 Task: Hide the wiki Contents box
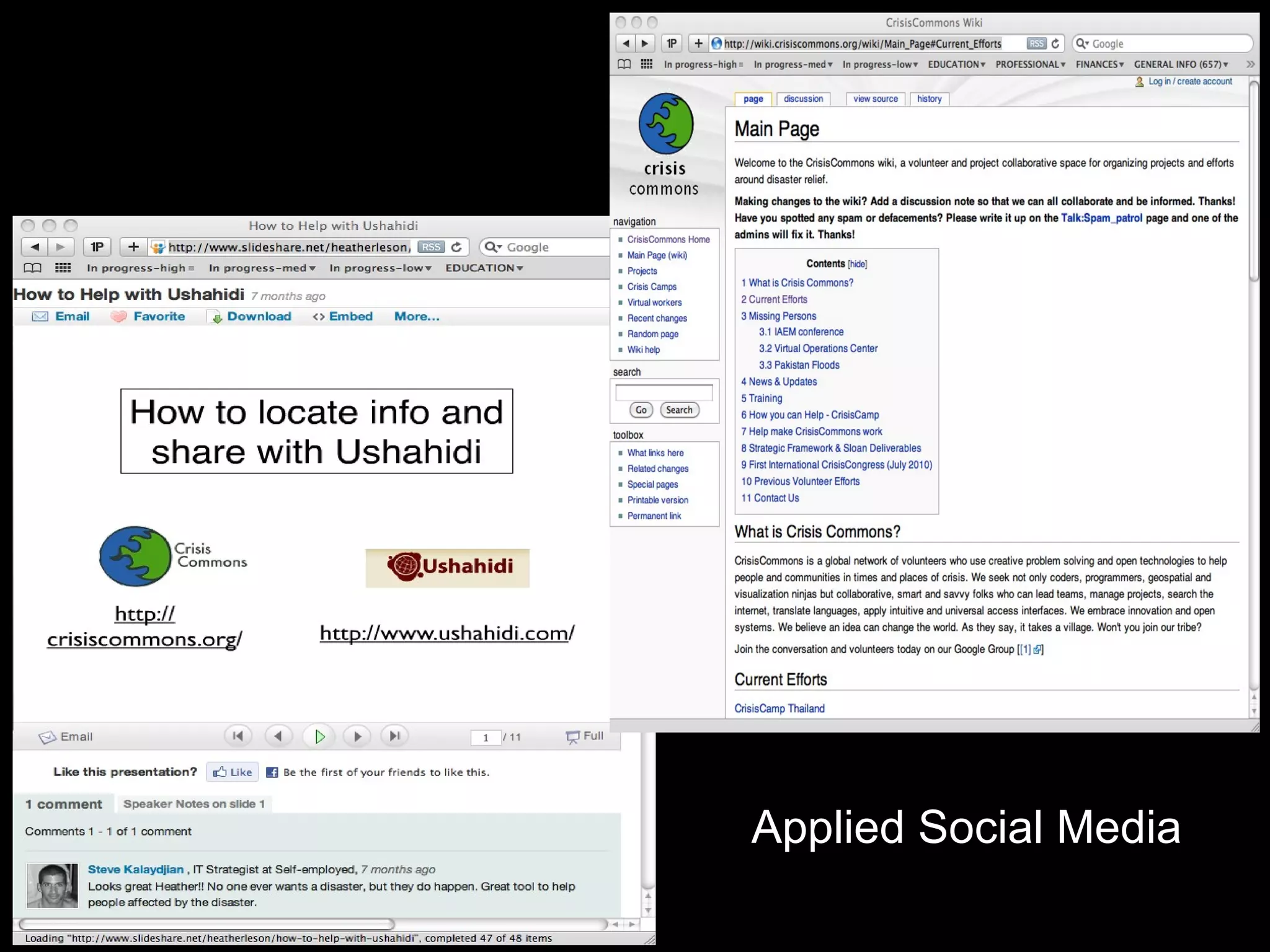tap(857, 264)
